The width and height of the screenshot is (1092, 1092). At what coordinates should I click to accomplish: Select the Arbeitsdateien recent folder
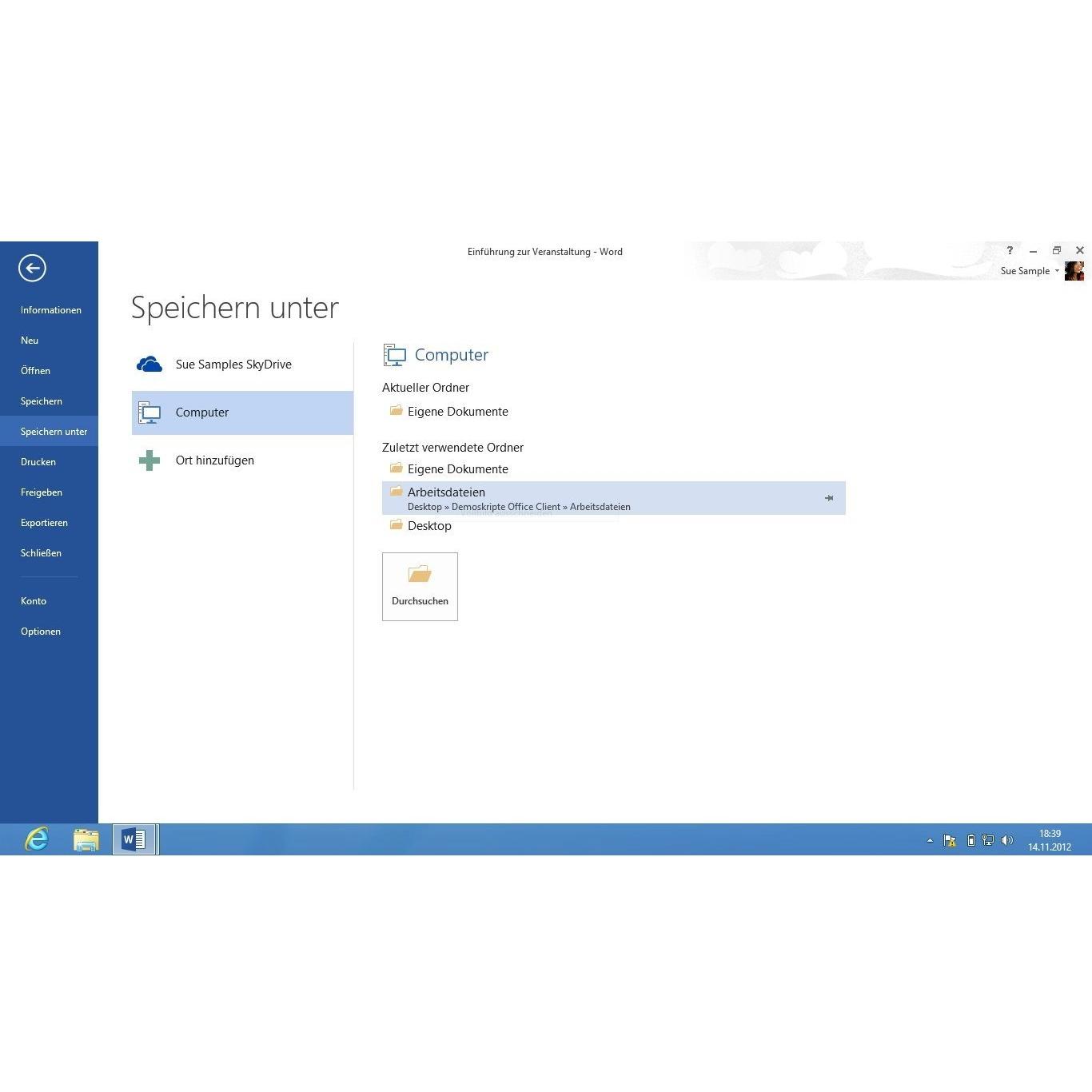point(614,498)
